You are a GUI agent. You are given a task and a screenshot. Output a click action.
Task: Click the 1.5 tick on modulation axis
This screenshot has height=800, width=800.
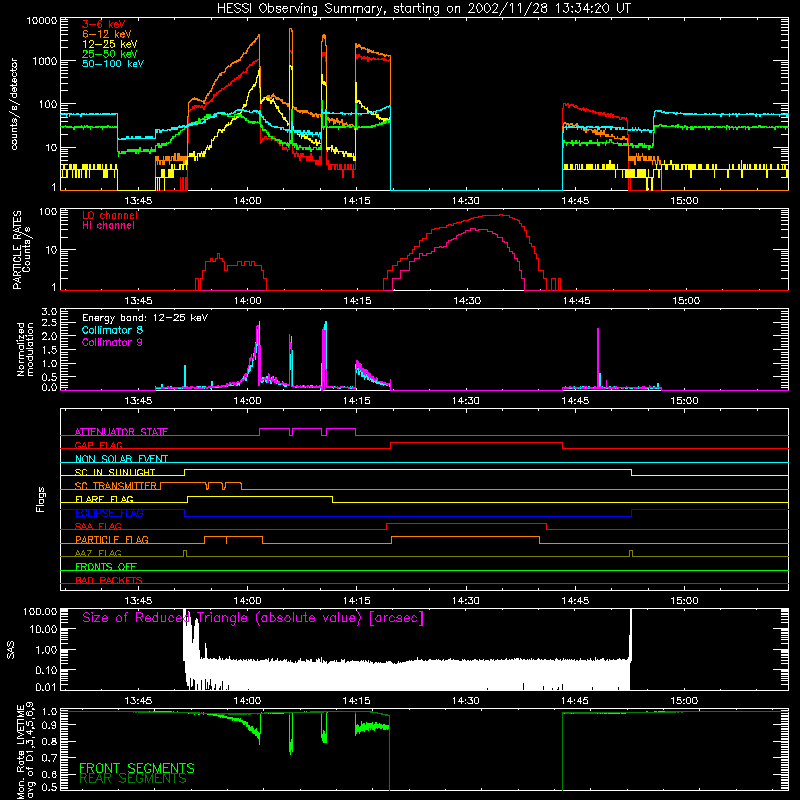click(x=49, y=350)
